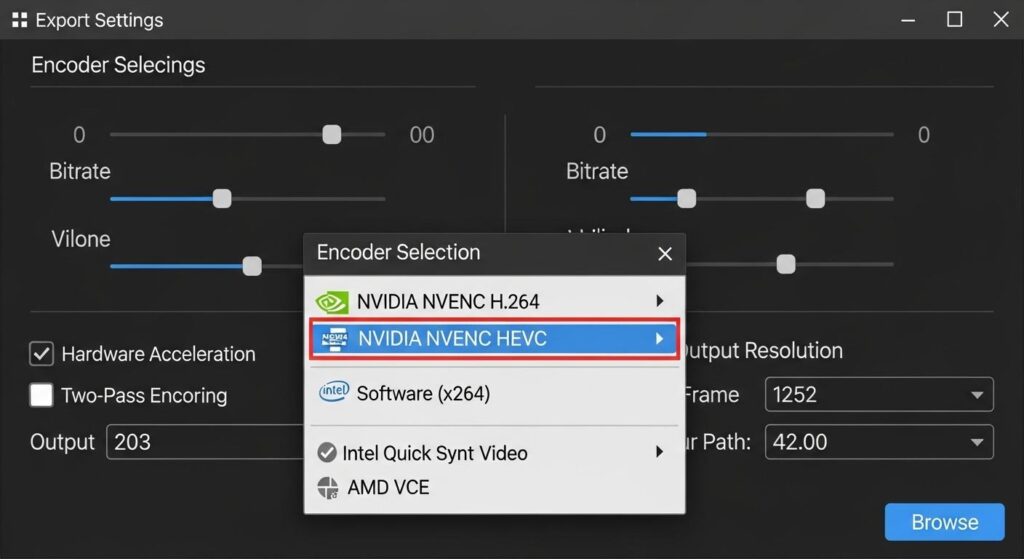Maximize the Export Settings window
1024x559 pixels.
click(954, 19)
